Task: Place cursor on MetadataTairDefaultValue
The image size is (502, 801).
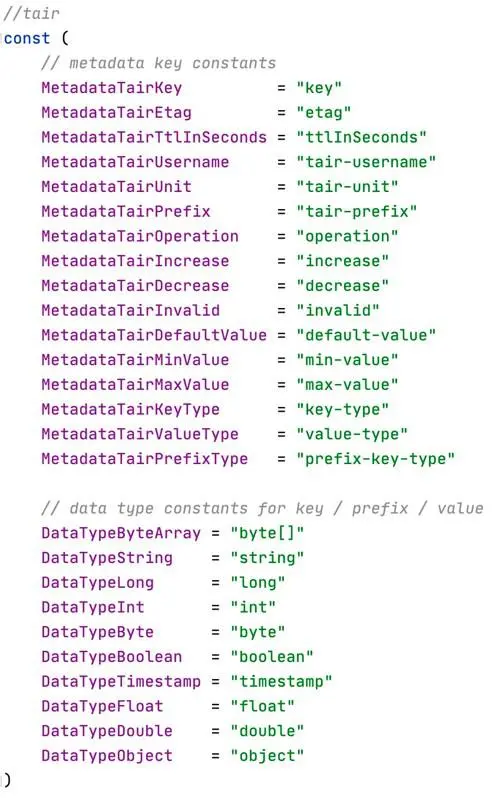Action: [x=154, y=335]
